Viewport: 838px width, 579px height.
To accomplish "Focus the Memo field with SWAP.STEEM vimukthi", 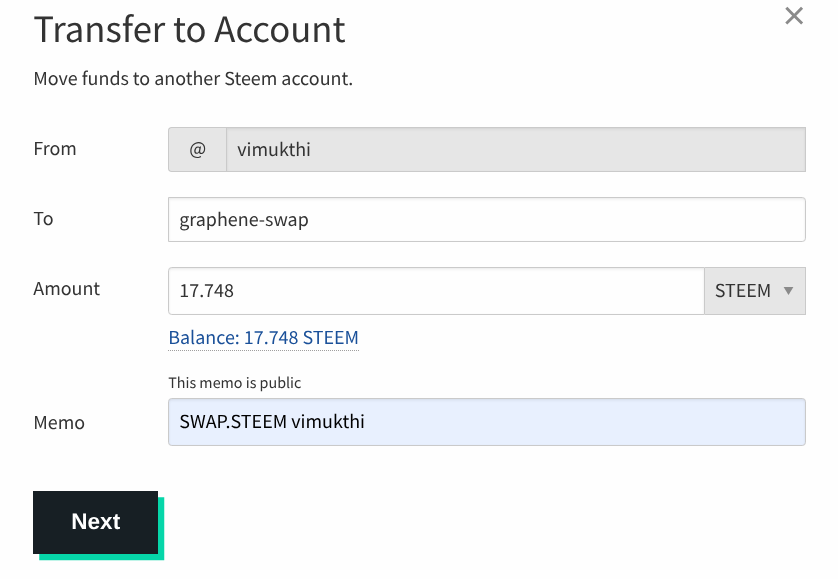I will [x=486, y=422].
